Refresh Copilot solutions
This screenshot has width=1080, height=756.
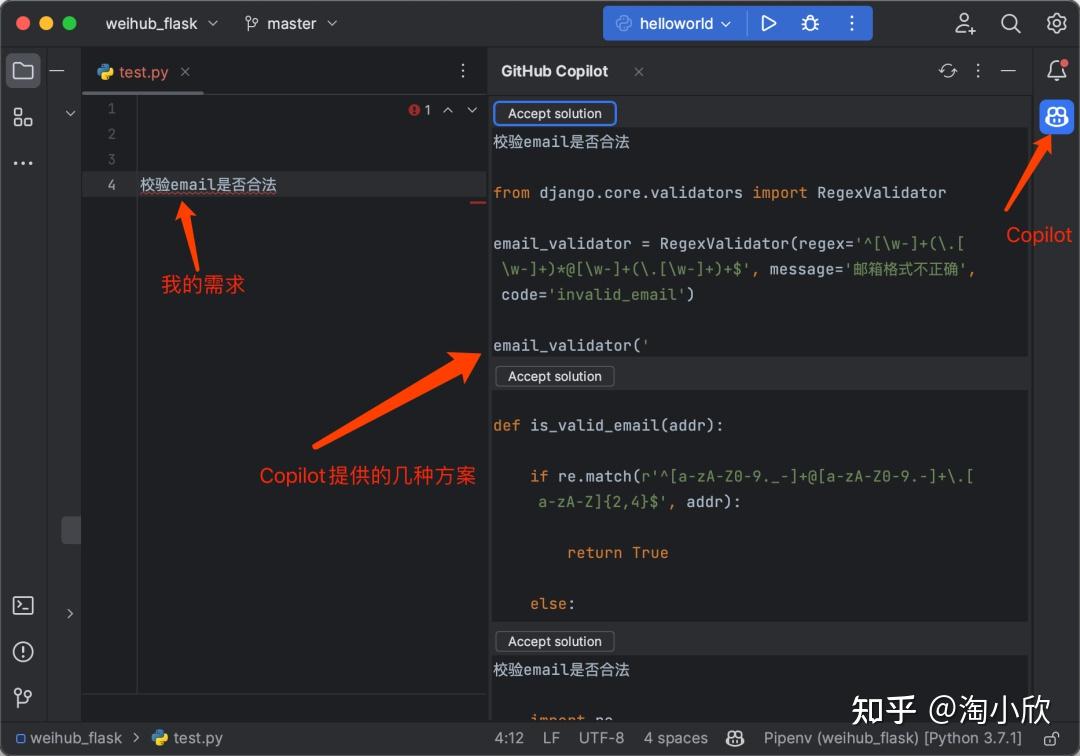pos(948,71)
